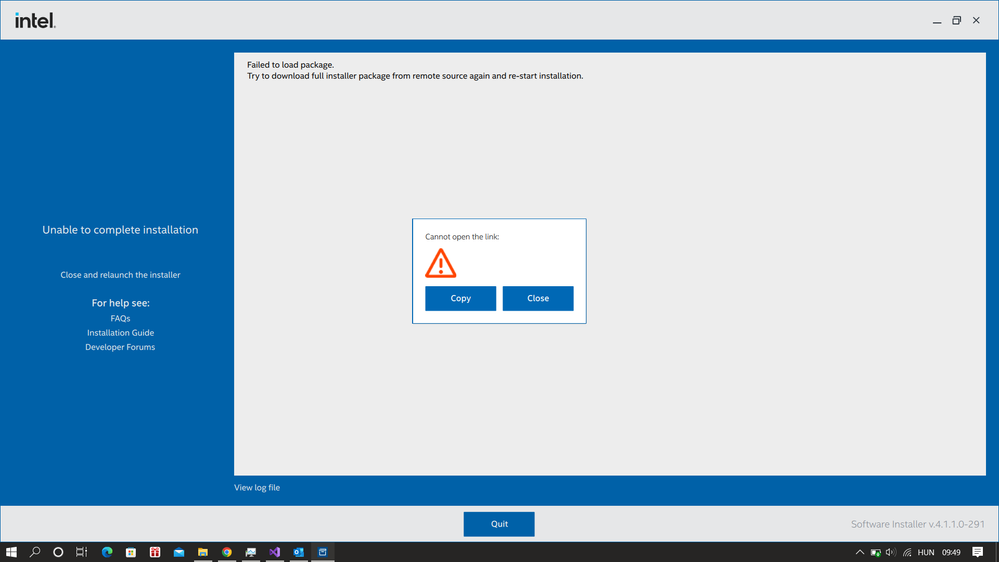
Task: Open Cortana from the taskbar
Action: tap(58, 552)
